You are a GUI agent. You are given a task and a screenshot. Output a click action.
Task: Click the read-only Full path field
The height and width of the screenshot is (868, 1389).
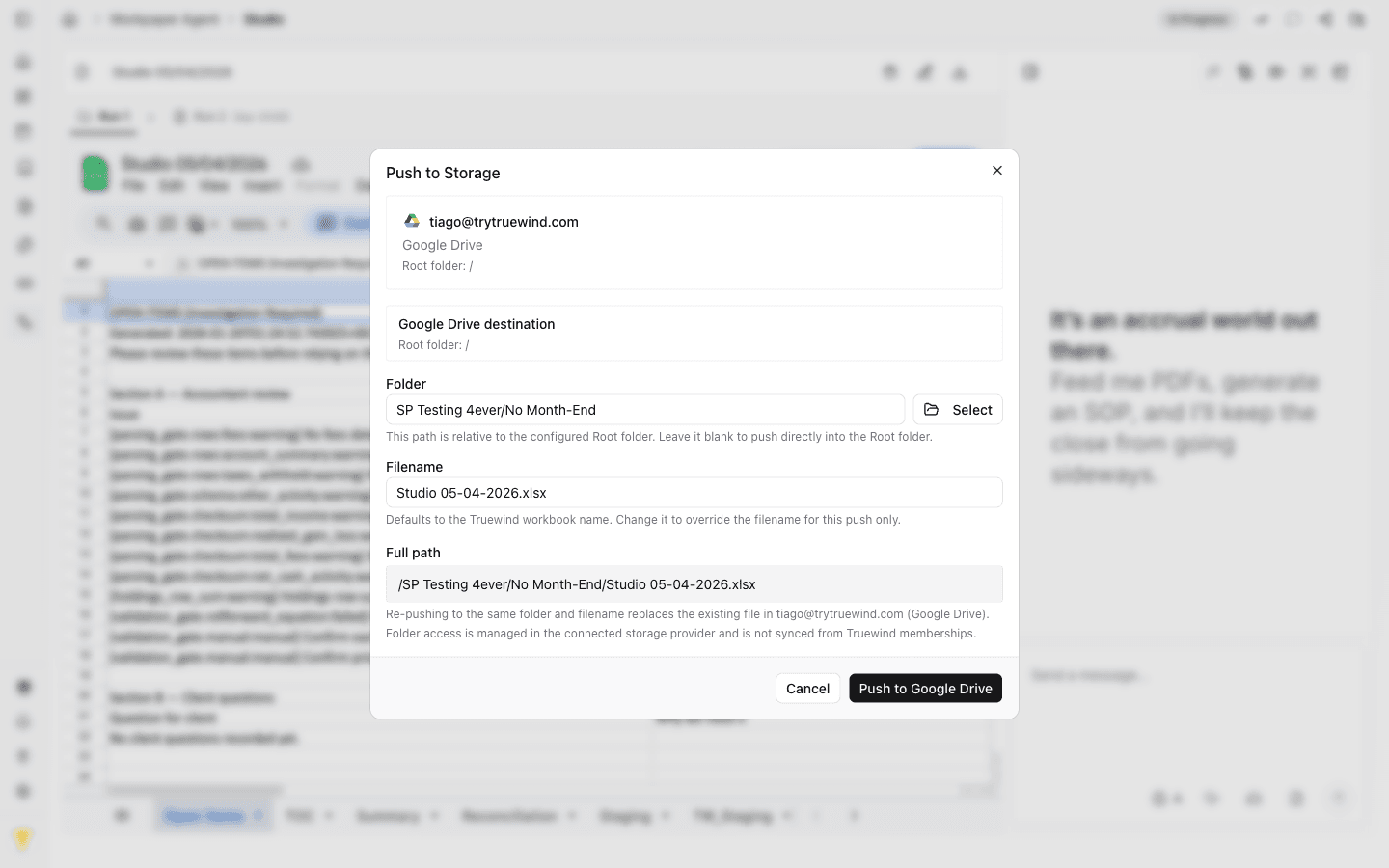point(694,584)
